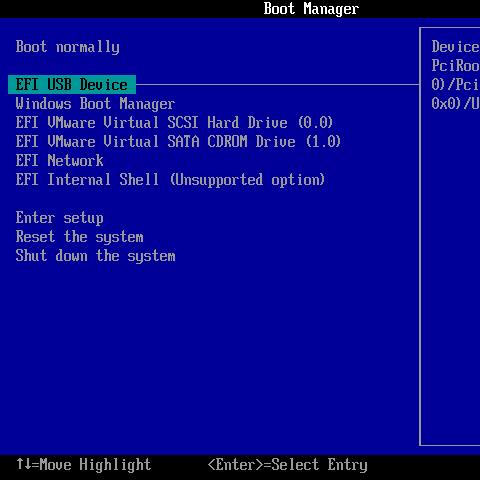Image resolution: width=480 pixels, height=480 pixels.
Task: Open the Enter setup option
Action: (60, 218)
